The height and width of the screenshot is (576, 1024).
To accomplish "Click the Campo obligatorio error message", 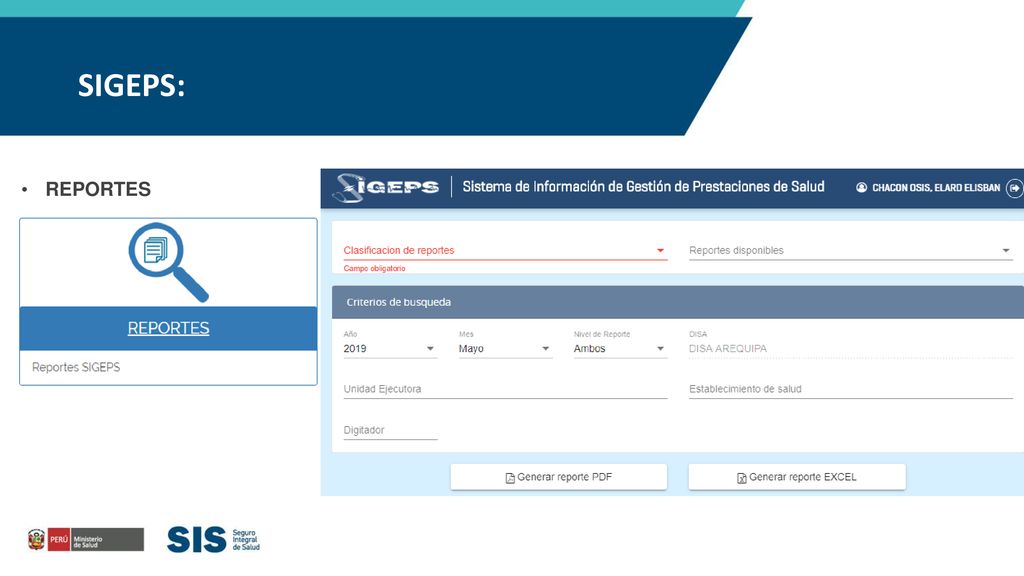I will [374, 268].
